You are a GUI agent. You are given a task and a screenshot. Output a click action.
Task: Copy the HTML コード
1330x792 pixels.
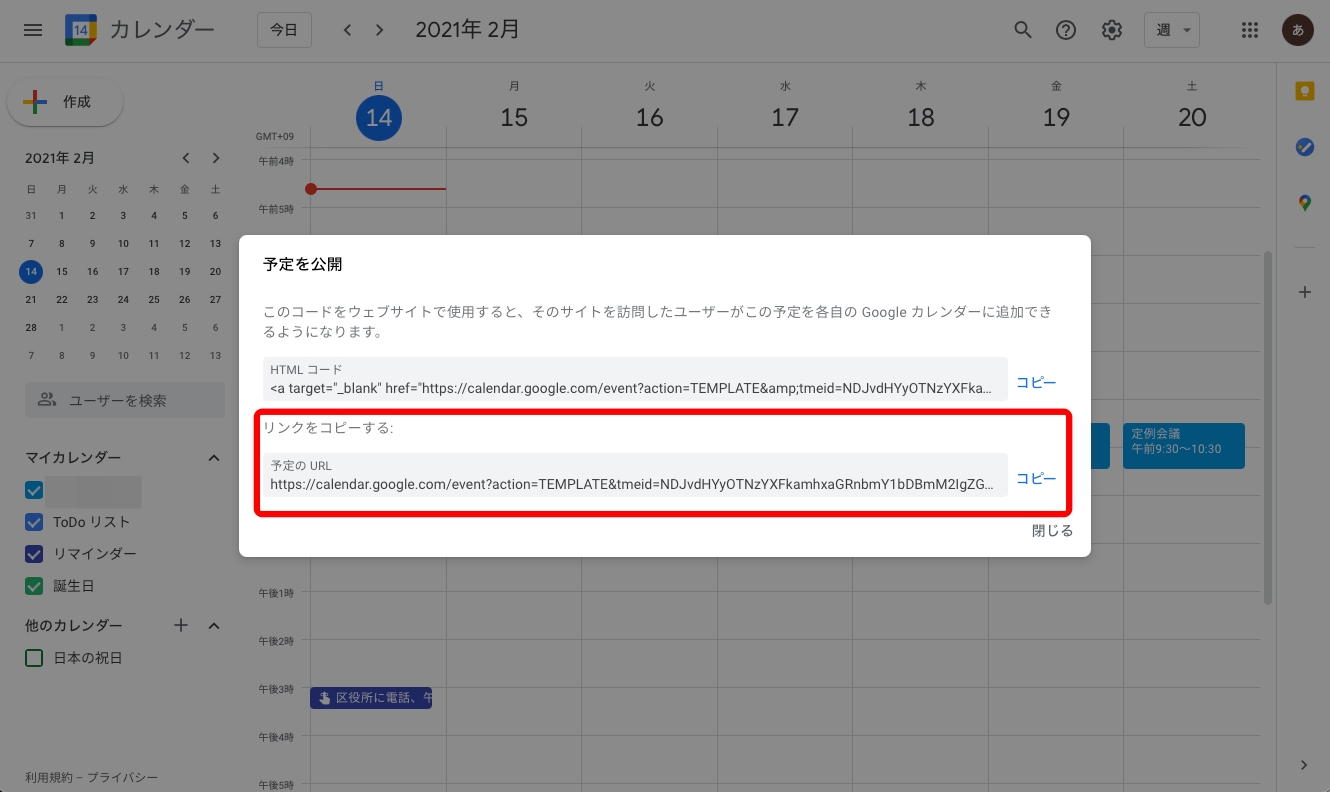tap(1036, 382)
